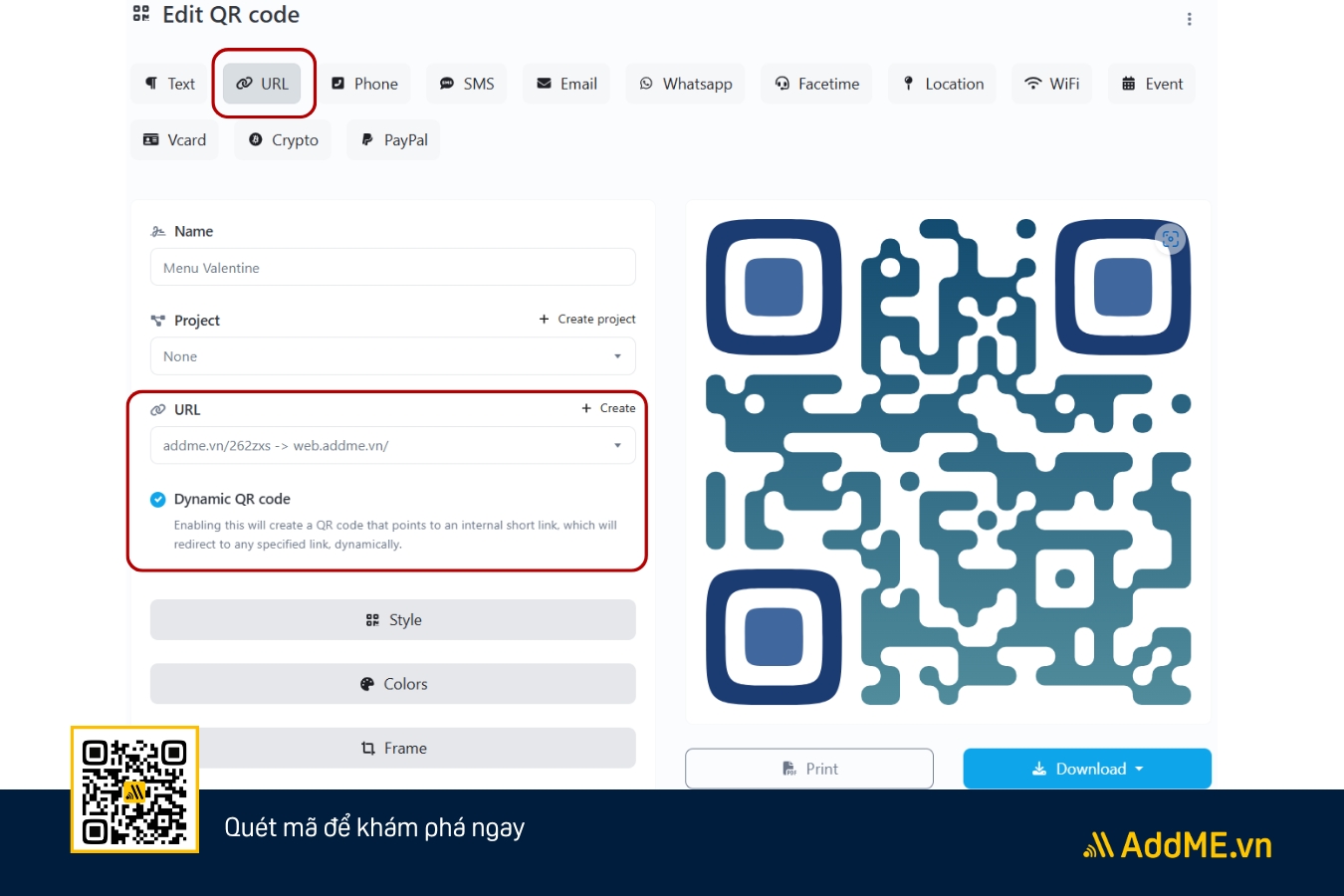Click the Project label
The width and height of the screenshot is (1344, 896).
click(197, 320)
